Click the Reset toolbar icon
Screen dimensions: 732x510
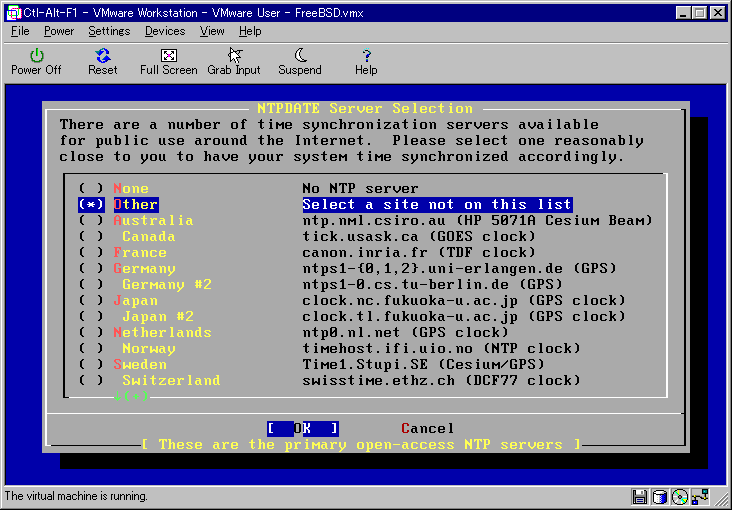point(103,56)
